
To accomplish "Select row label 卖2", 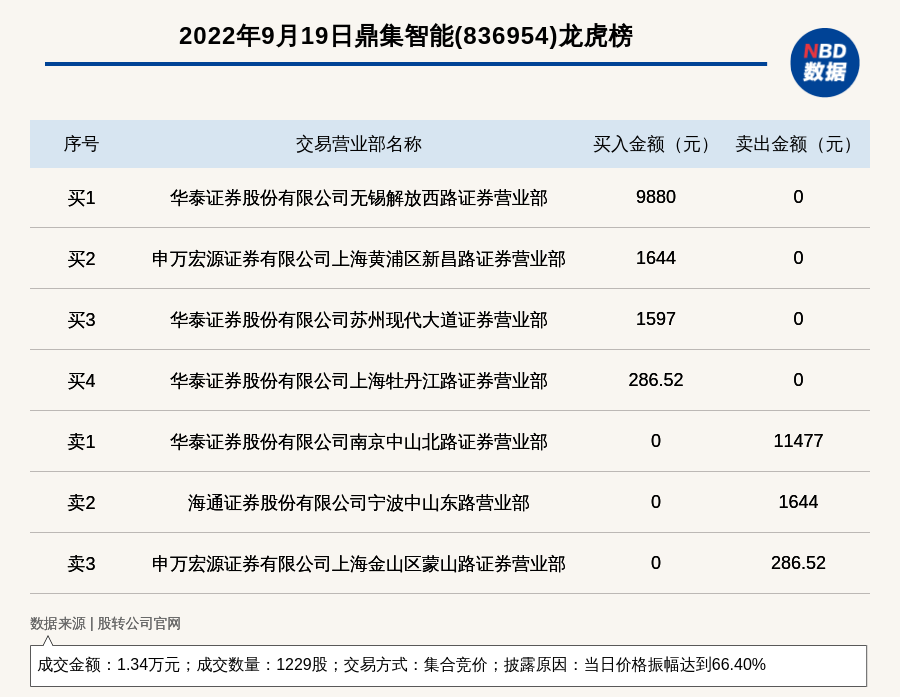I will click(x=81, y=503).
